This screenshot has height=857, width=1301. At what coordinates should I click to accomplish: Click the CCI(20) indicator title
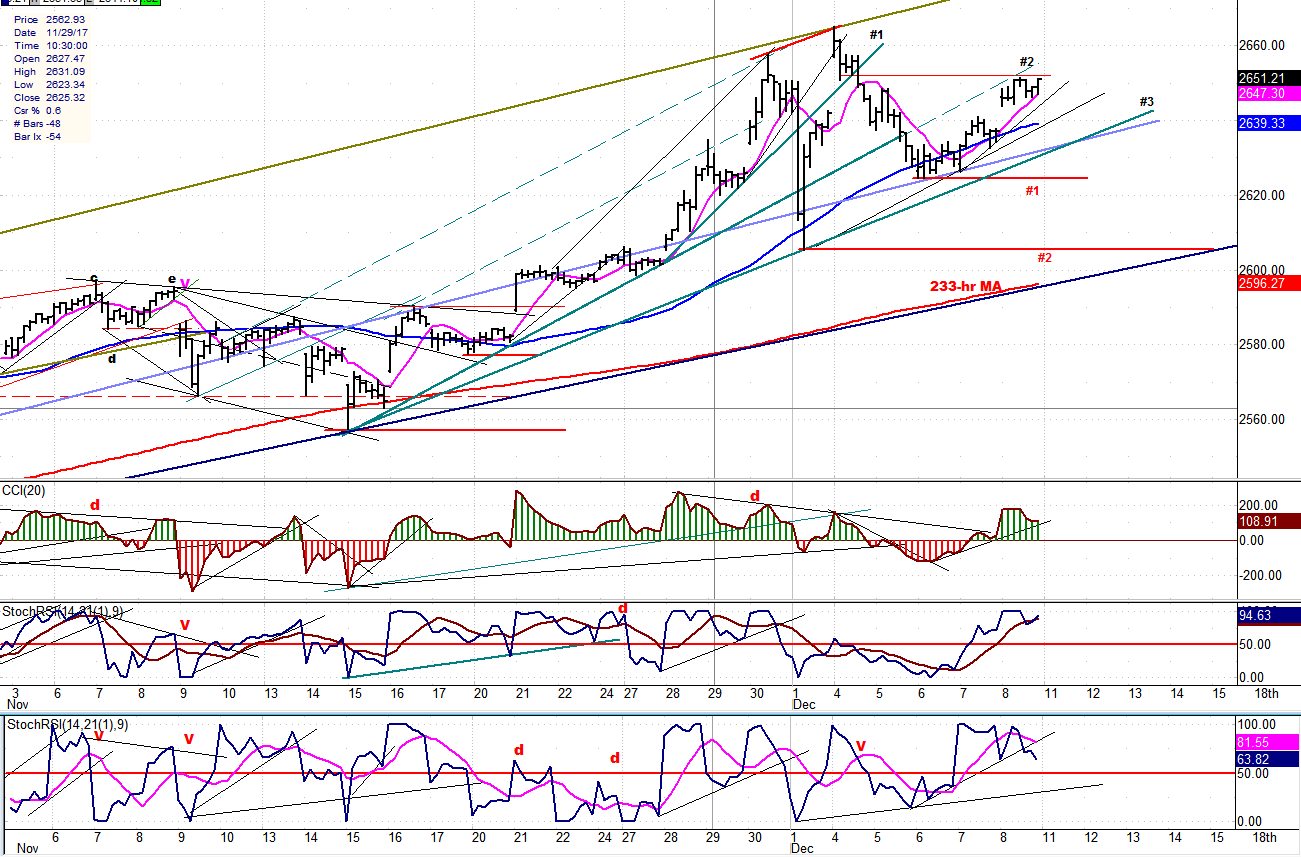[24, 490]
